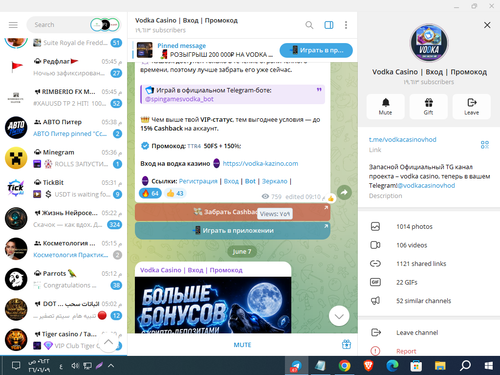Click the Bot link in message
The image size is (500, 375).
250,181
